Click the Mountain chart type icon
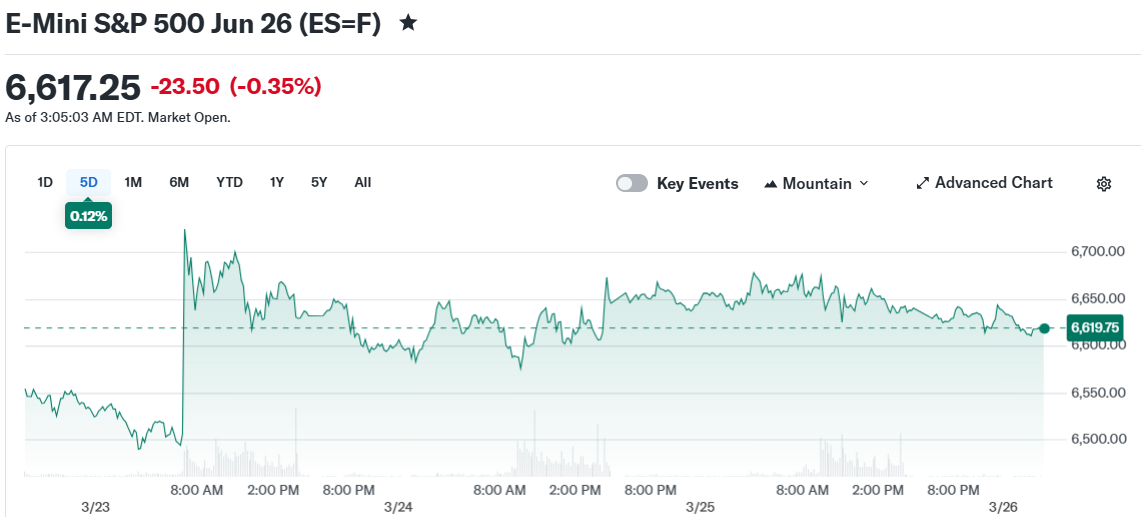 [771, 184]
